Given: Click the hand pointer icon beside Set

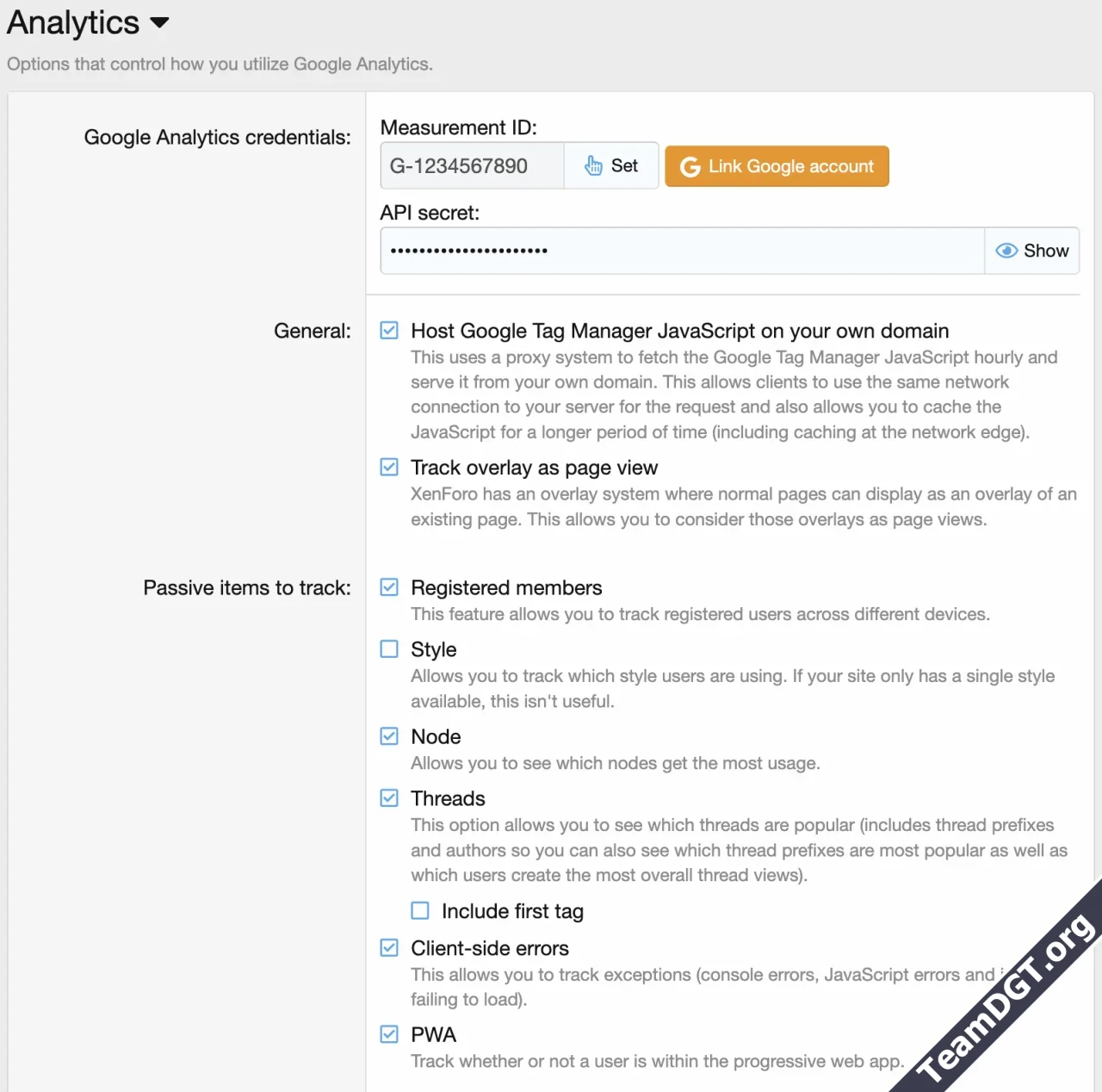Looking at the screenshot, I should click(x=594, y=165).
